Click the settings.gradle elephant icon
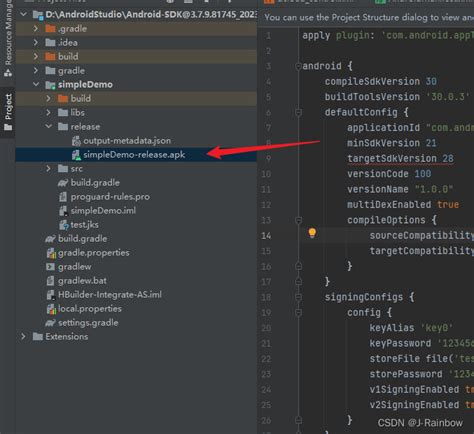Screen dimensions: 474x434 coord(50,323)
